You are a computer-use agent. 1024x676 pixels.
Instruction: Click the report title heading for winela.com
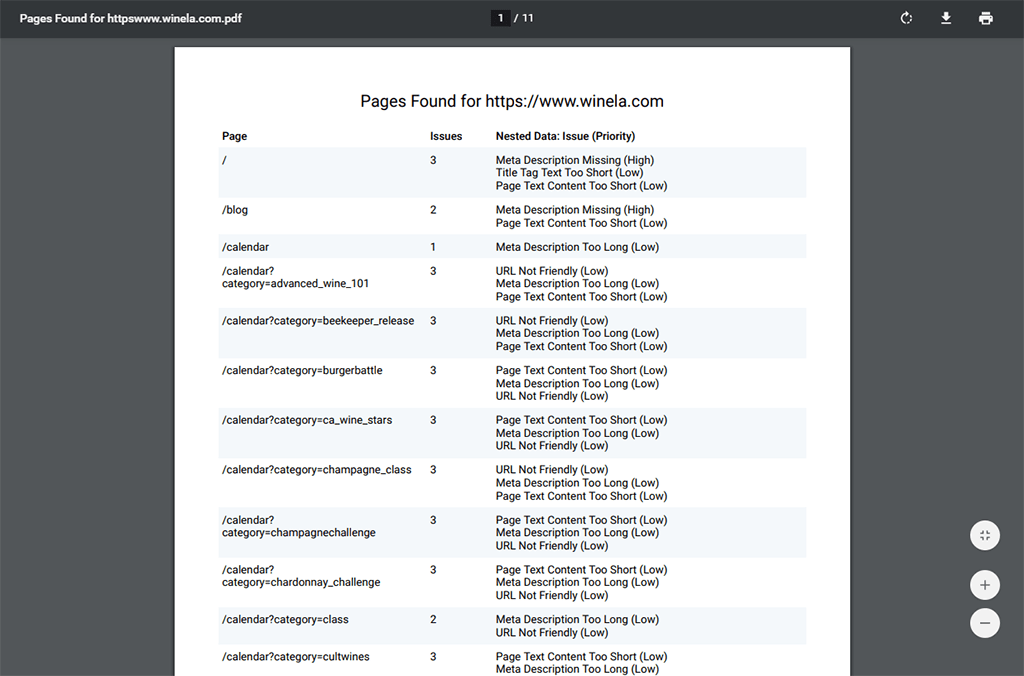pyautogui.click(x=512, y=101)
